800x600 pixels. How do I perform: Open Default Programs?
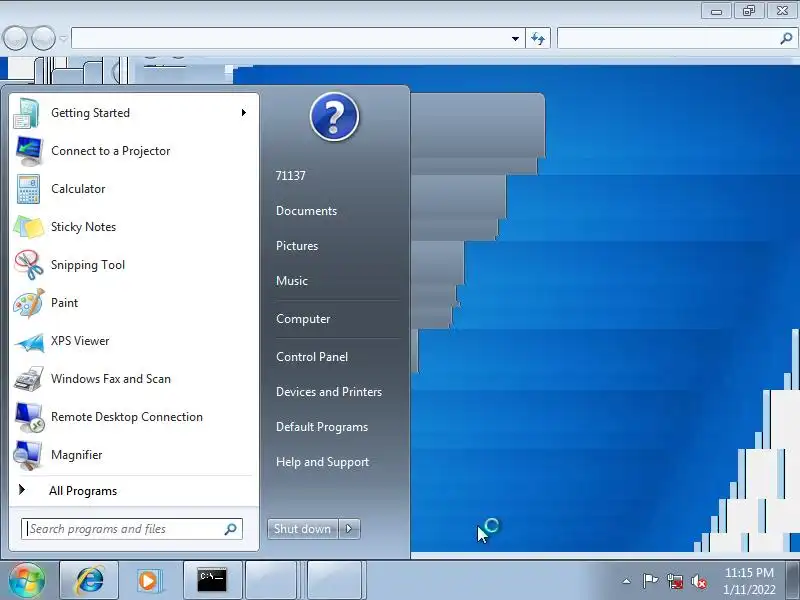321,427
